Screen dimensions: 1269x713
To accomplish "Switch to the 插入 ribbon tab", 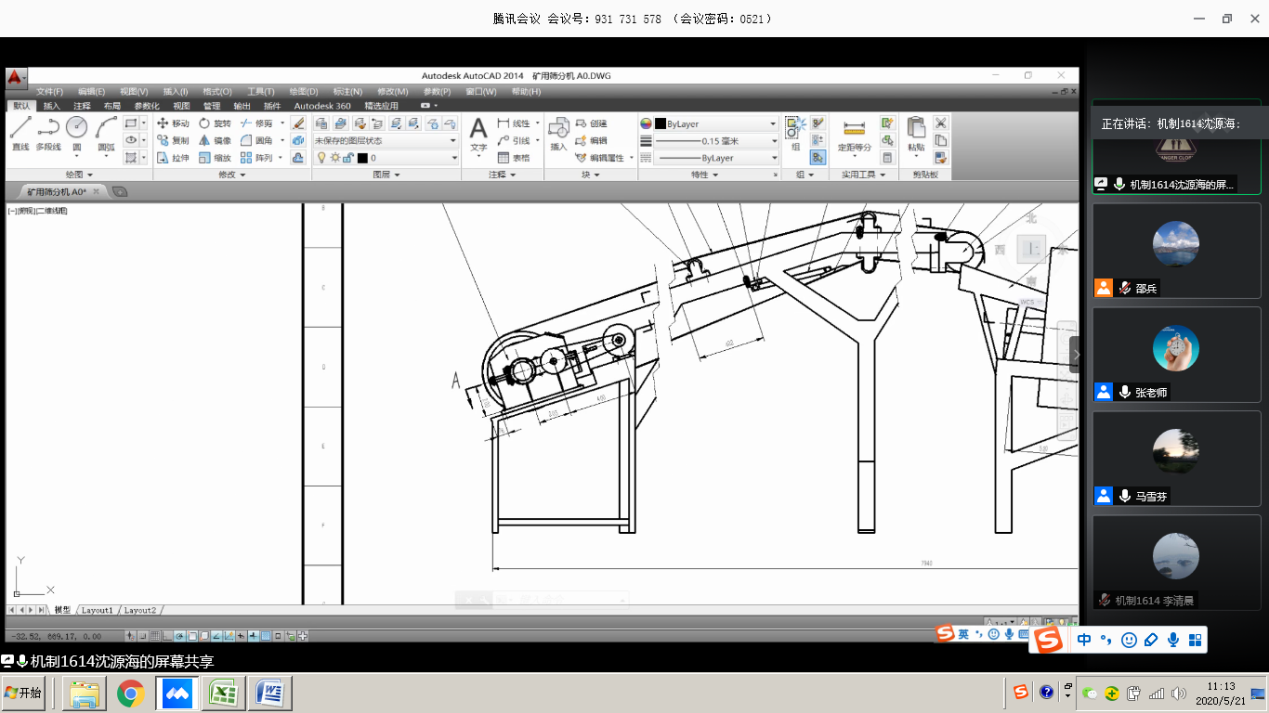I will pos(51,106).
